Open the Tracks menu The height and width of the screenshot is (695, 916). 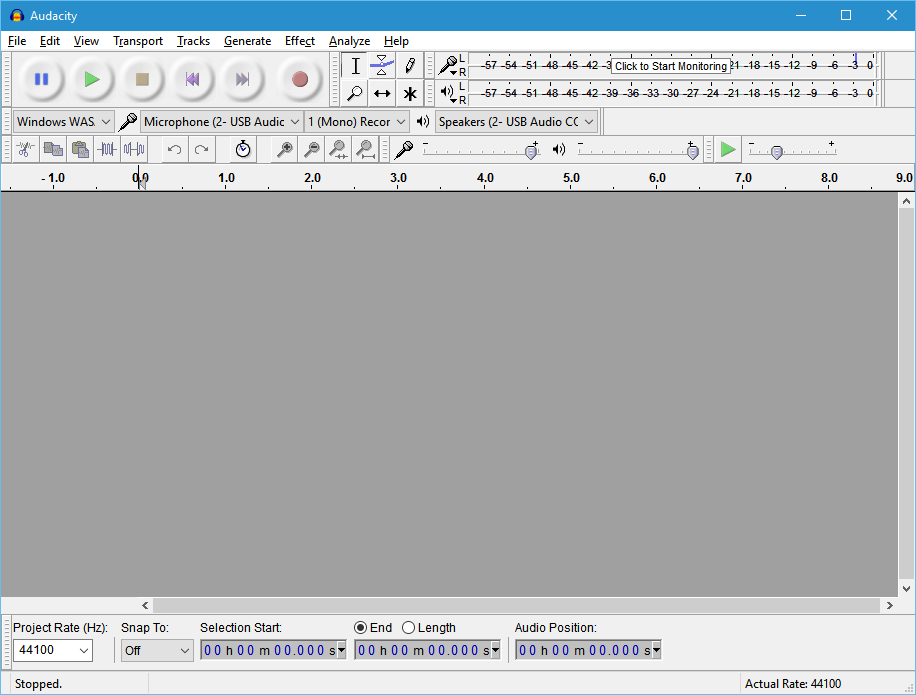pyautogui.click(x=193, y=41)
